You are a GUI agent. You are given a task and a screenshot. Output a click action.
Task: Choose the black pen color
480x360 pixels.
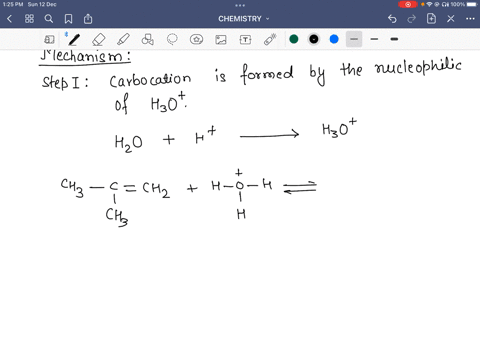tap(314, 39)
